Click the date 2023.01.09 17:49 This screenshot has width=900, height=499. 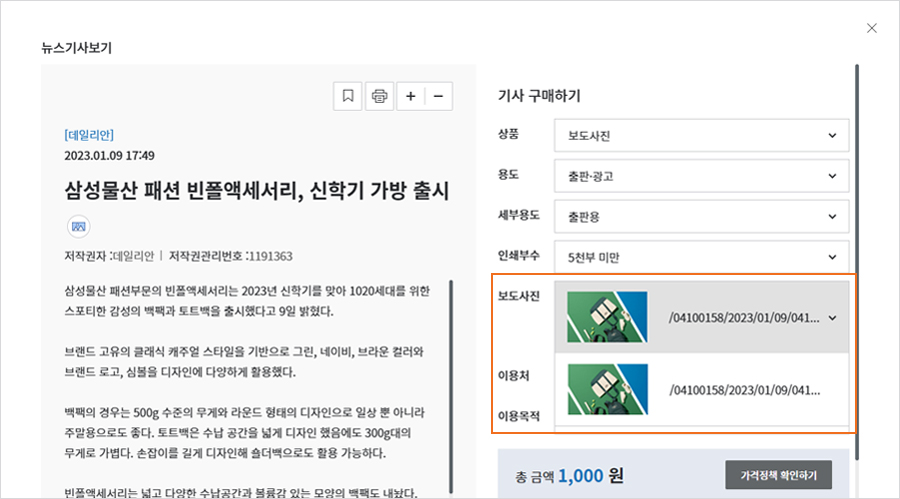109,156
